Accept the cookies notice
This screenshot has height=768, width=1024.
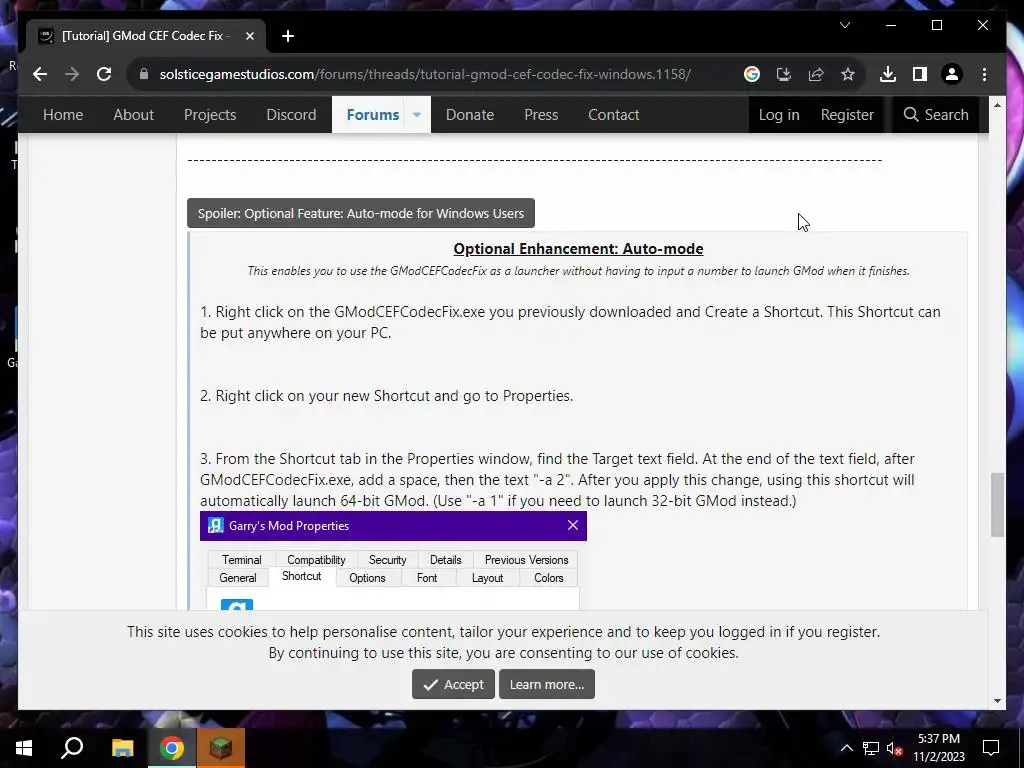tap(453, 684)
